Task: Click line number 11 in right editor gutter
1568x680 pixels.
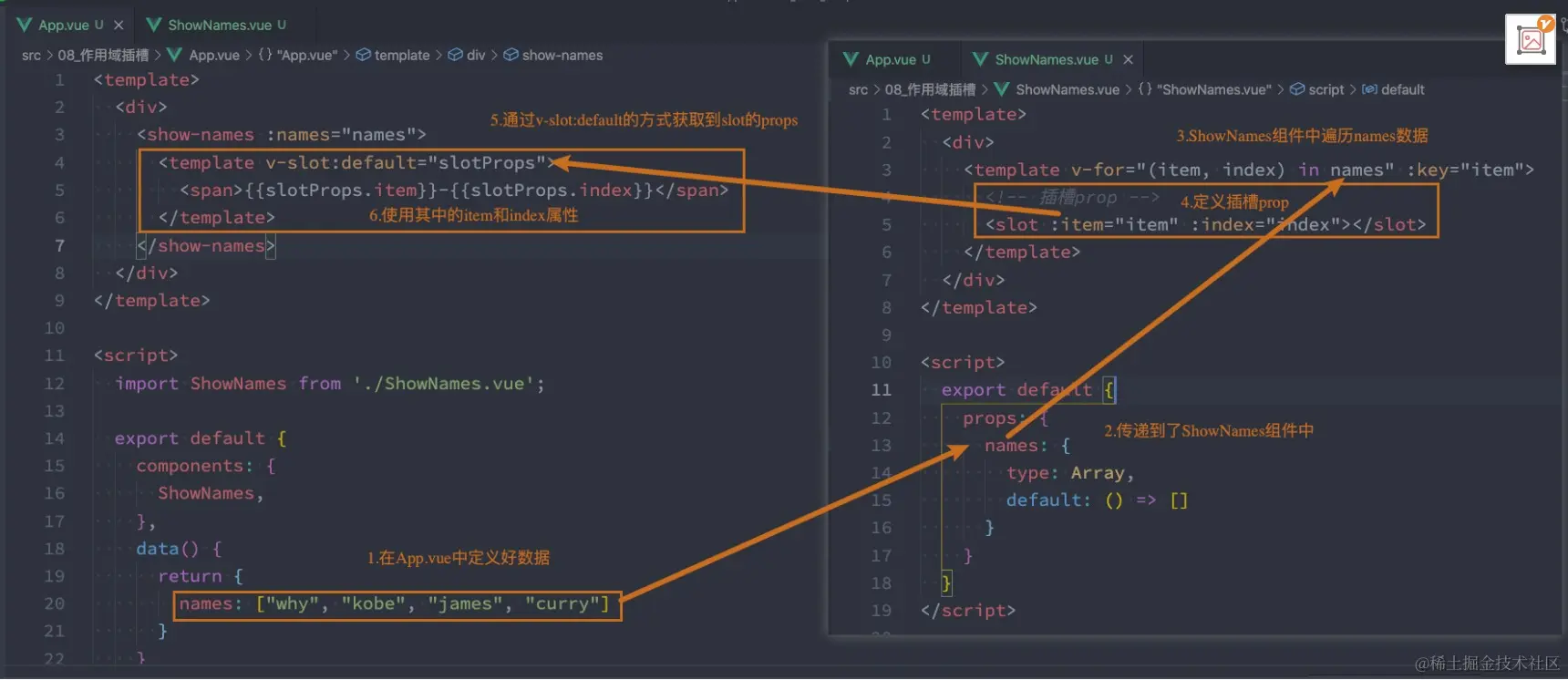Action: coord(881,390)
